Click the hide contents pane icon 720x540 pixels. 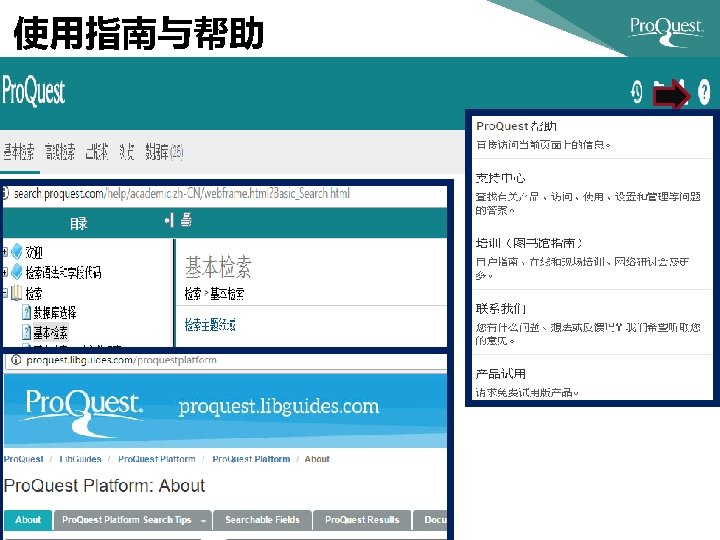click(x=169, y=220)
